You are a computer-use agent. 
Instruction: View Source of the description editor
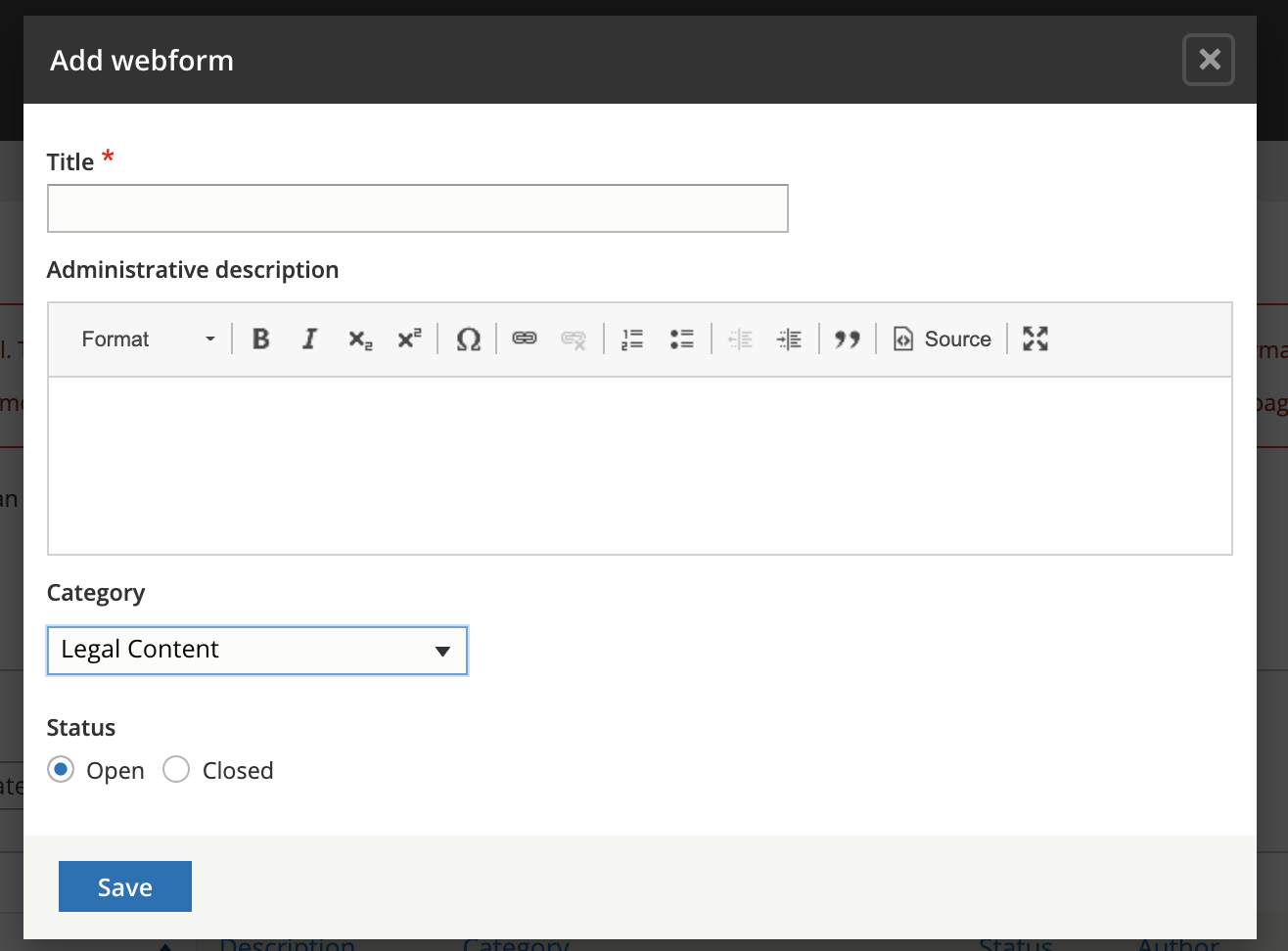tap(943, 339)
